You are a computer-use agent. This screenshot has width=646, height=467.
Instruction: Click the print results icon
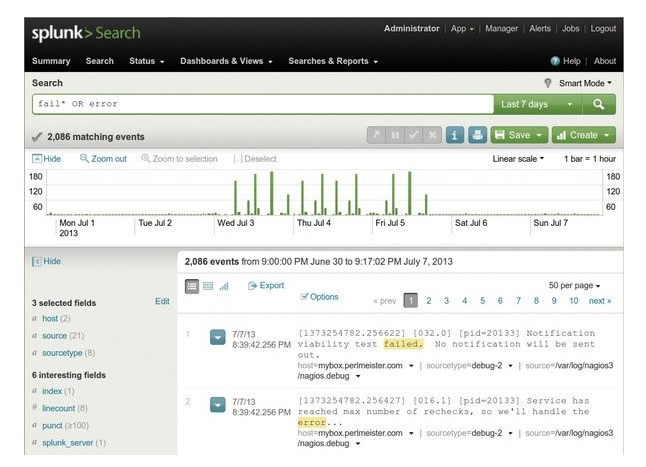(478, 135)
